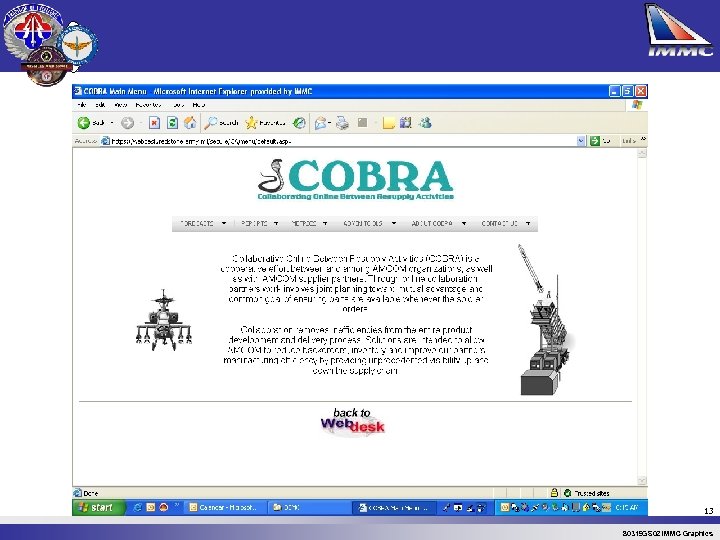Open the Tools menu
This screenshot has height=540, width=720.
[x=178, y=105]
